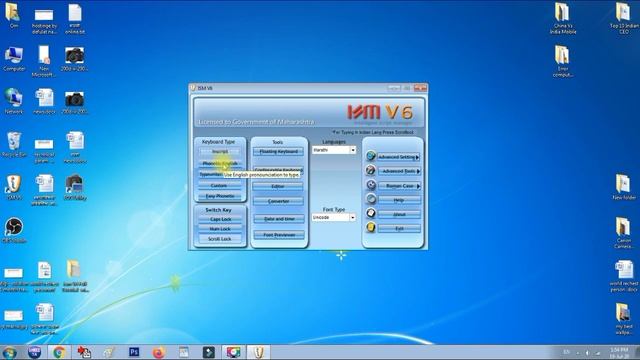Expand the Advanced Setting submenu
This screenshot has width=640, height=360.
tap(399, 157)
